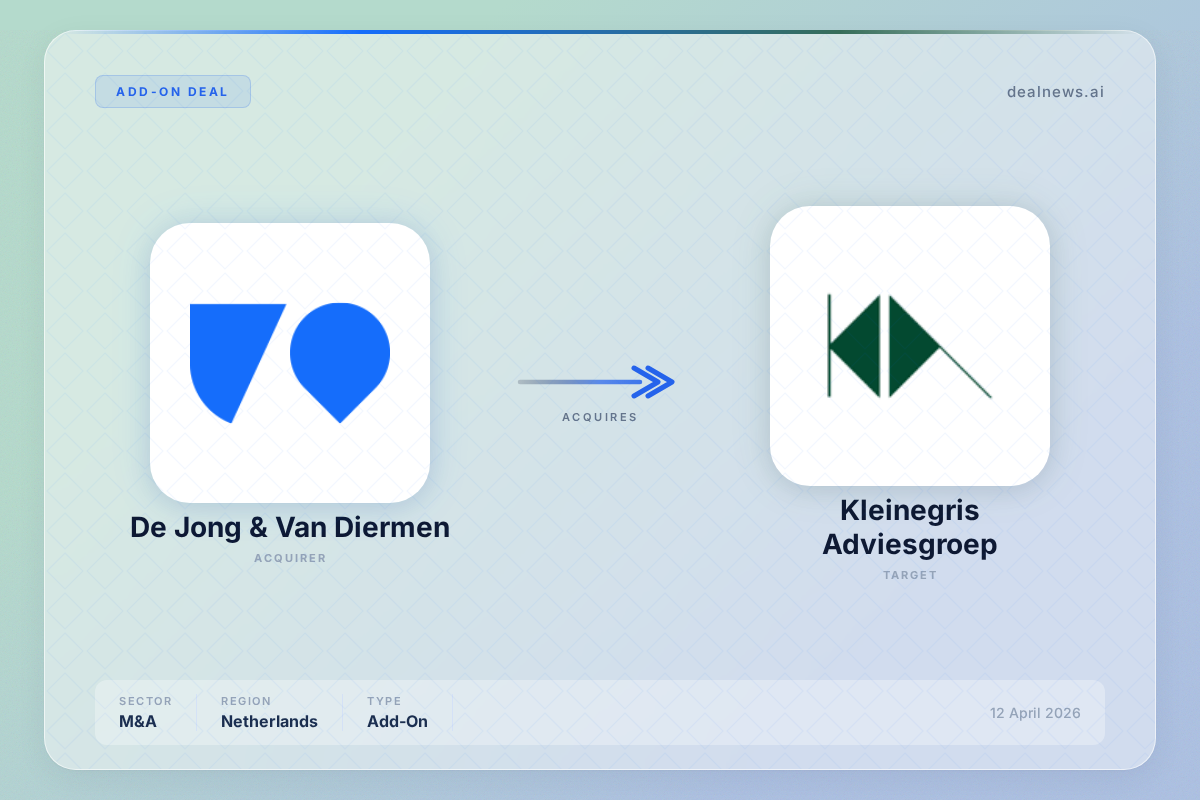Image resolution: width=1200 pixels, height=800 pixels.
Task: Open the dealnews.ai link
Action: 1055,92
